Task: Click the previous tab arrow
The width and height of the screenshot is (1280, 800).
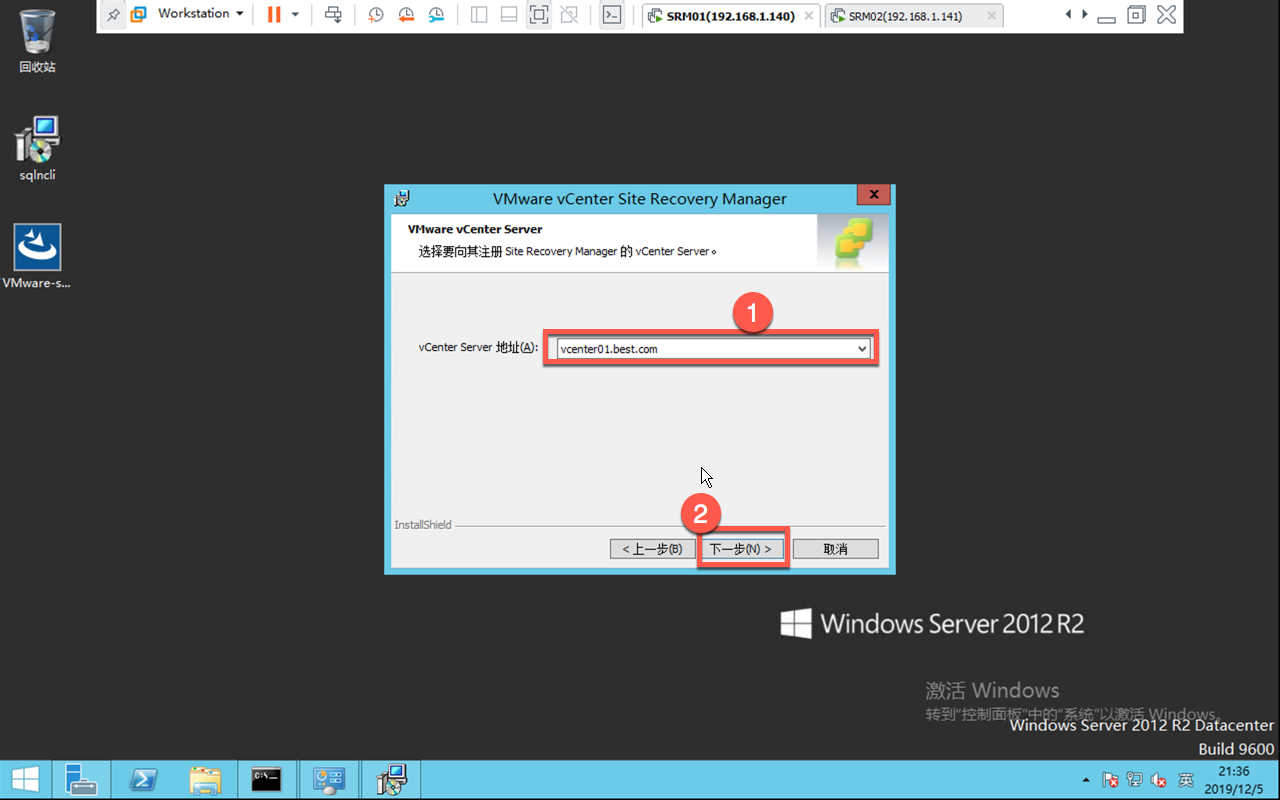Action: click(1069, 15)
